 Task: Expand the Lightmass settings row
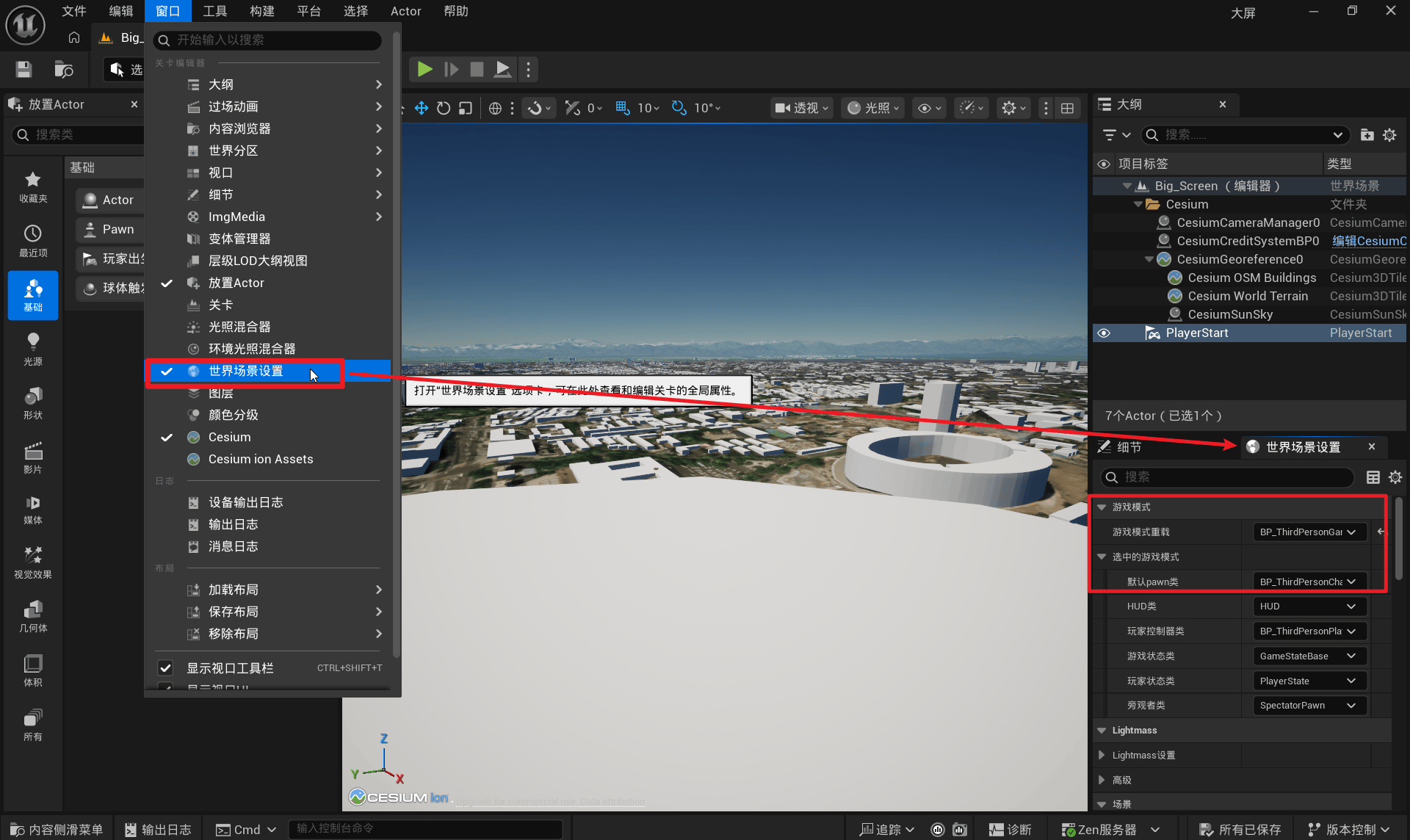(x=1102, y=755)
